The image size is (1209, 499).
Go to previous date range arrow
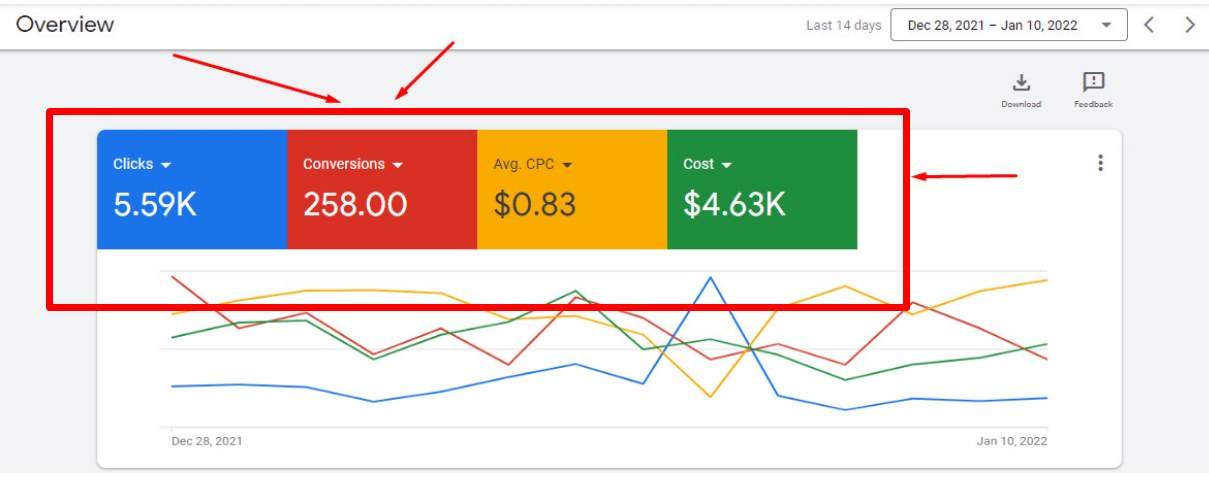(x=1149, y=25)
